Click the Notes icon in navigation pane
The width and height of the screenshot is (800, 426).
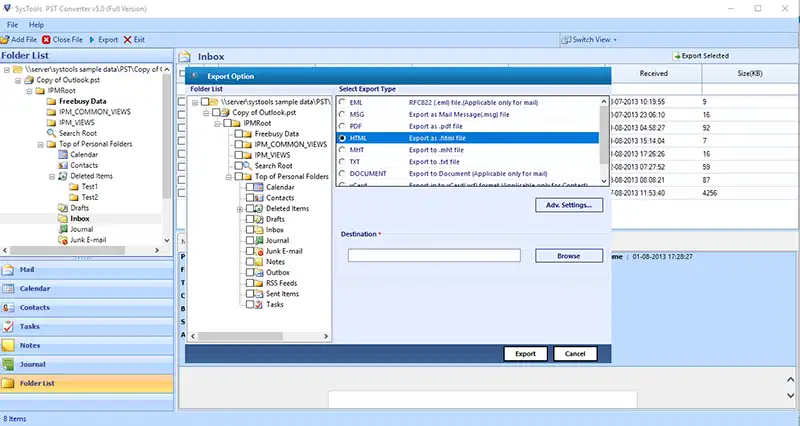click(8, 345)
